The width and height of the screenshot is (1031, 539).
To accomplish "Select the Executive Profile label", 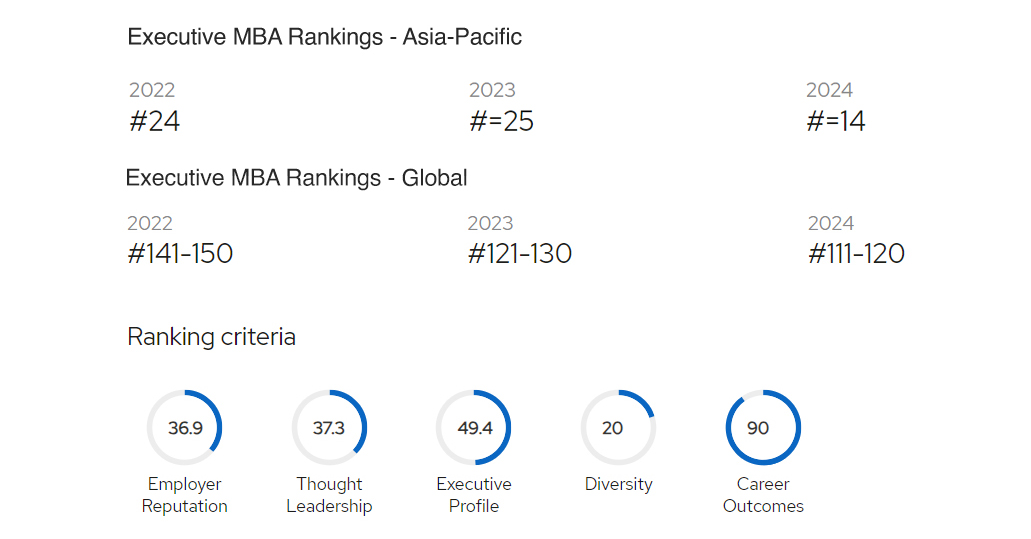I will (474, 495).
